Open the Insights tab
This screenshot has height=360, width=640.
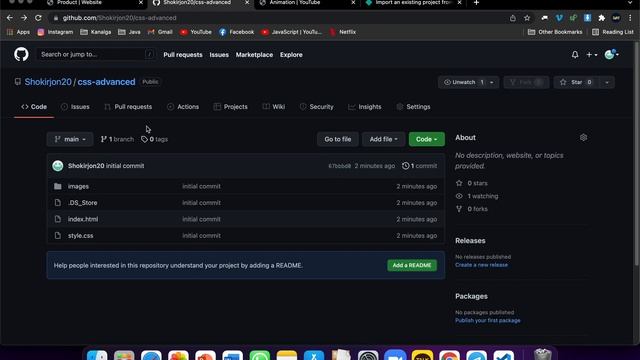364,107
